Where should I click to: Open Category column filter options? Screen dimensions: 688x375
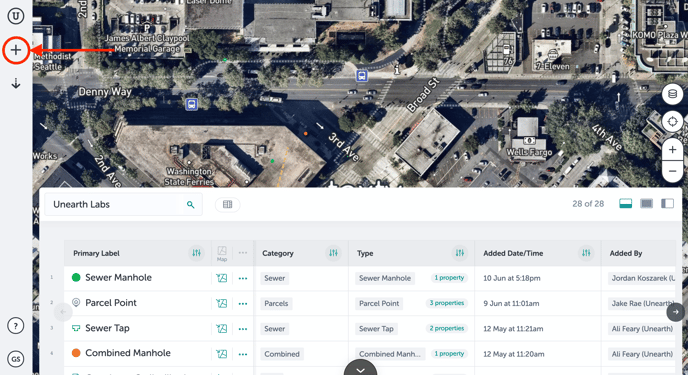pyautogui.click(x=333, y=253)
